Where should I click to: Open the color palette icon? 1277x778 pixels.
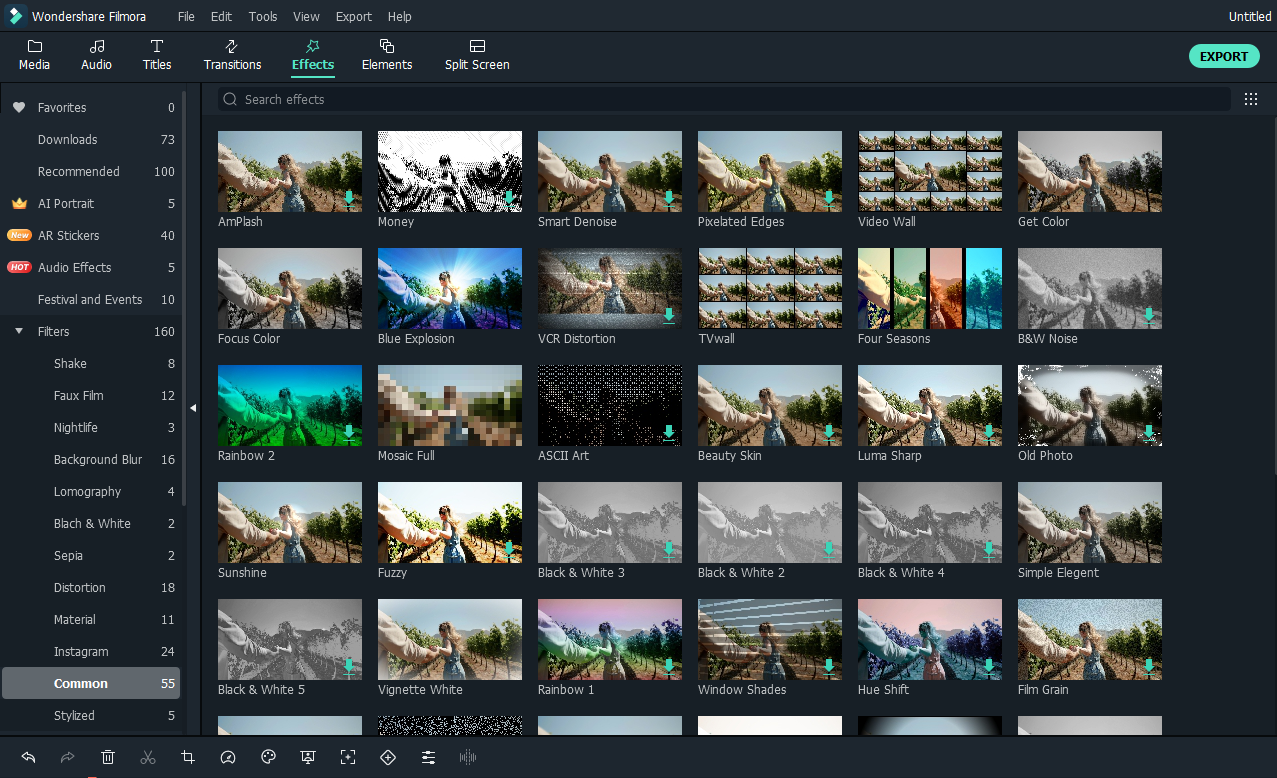coord(268,757)
